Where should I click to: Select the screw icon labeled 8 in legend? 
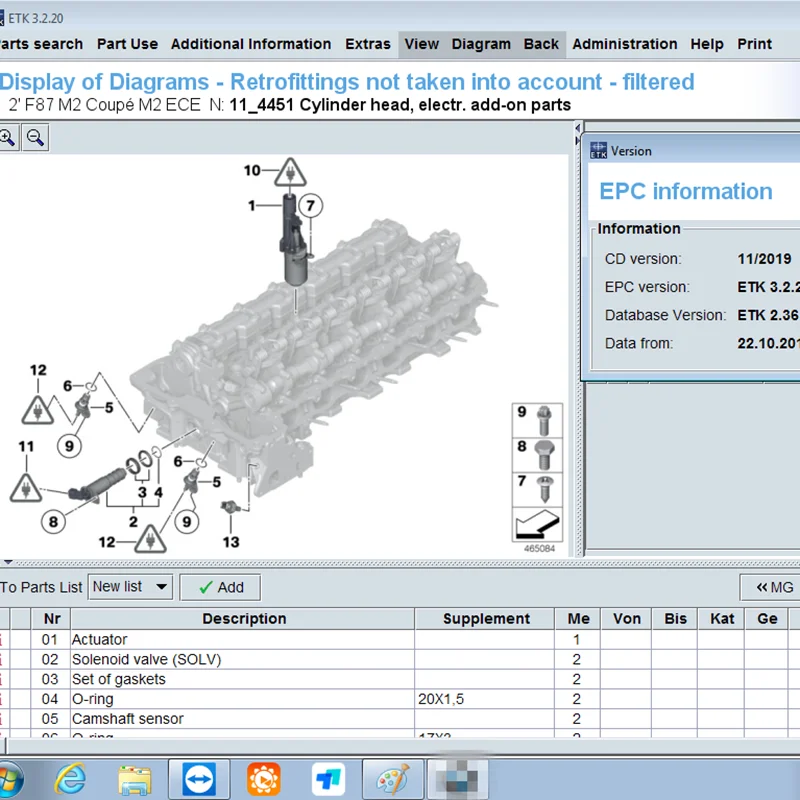545,453
